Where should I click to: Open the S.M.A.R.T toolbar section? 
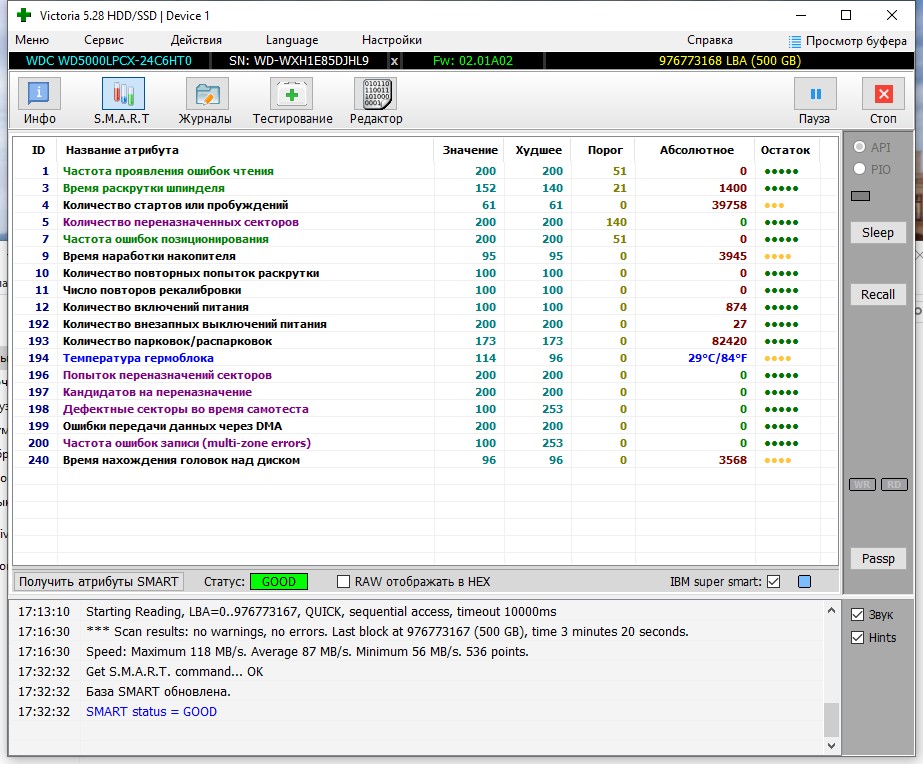122,100
